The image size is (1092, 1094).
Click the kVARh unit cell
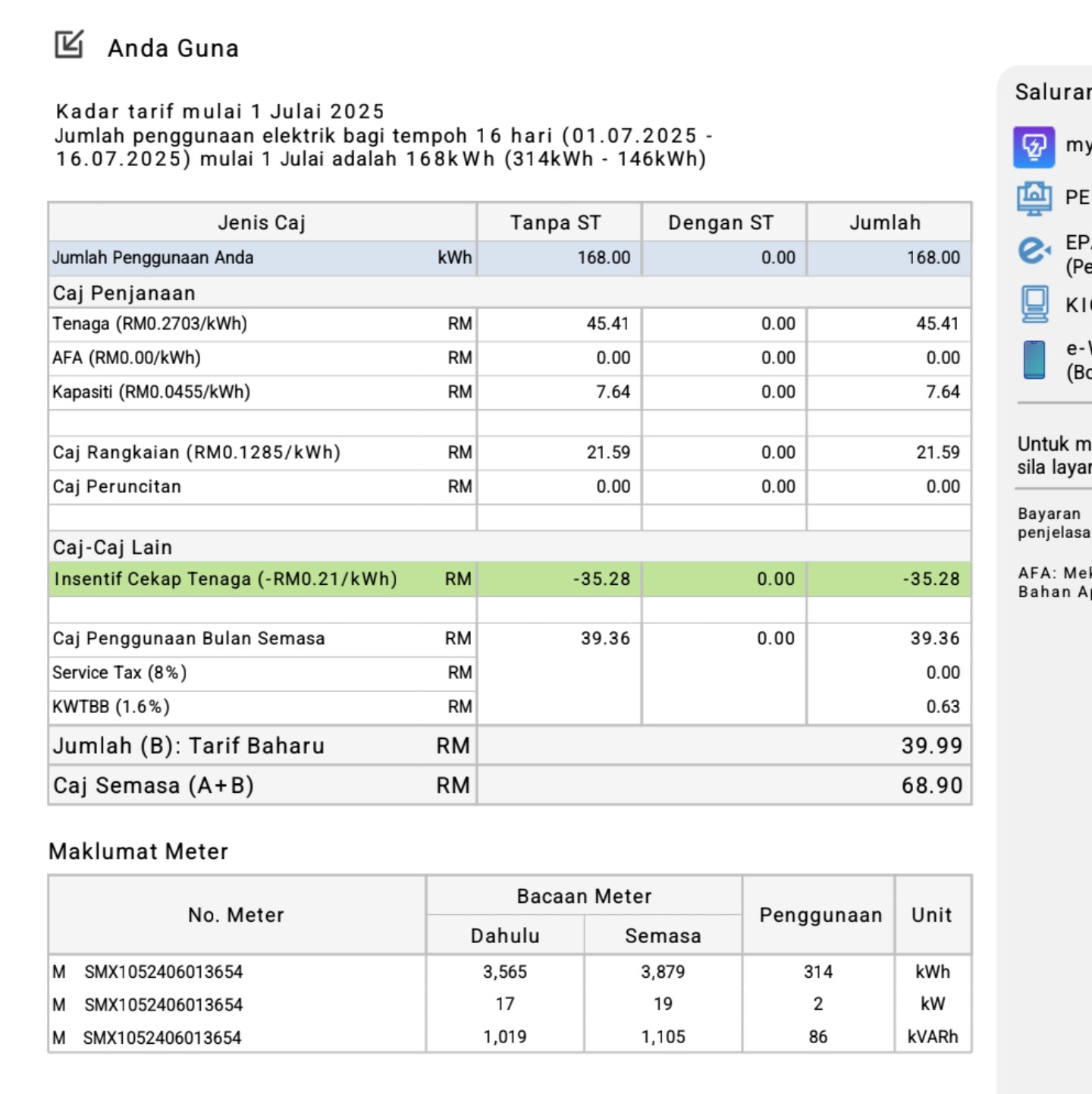pos(933,1037)
